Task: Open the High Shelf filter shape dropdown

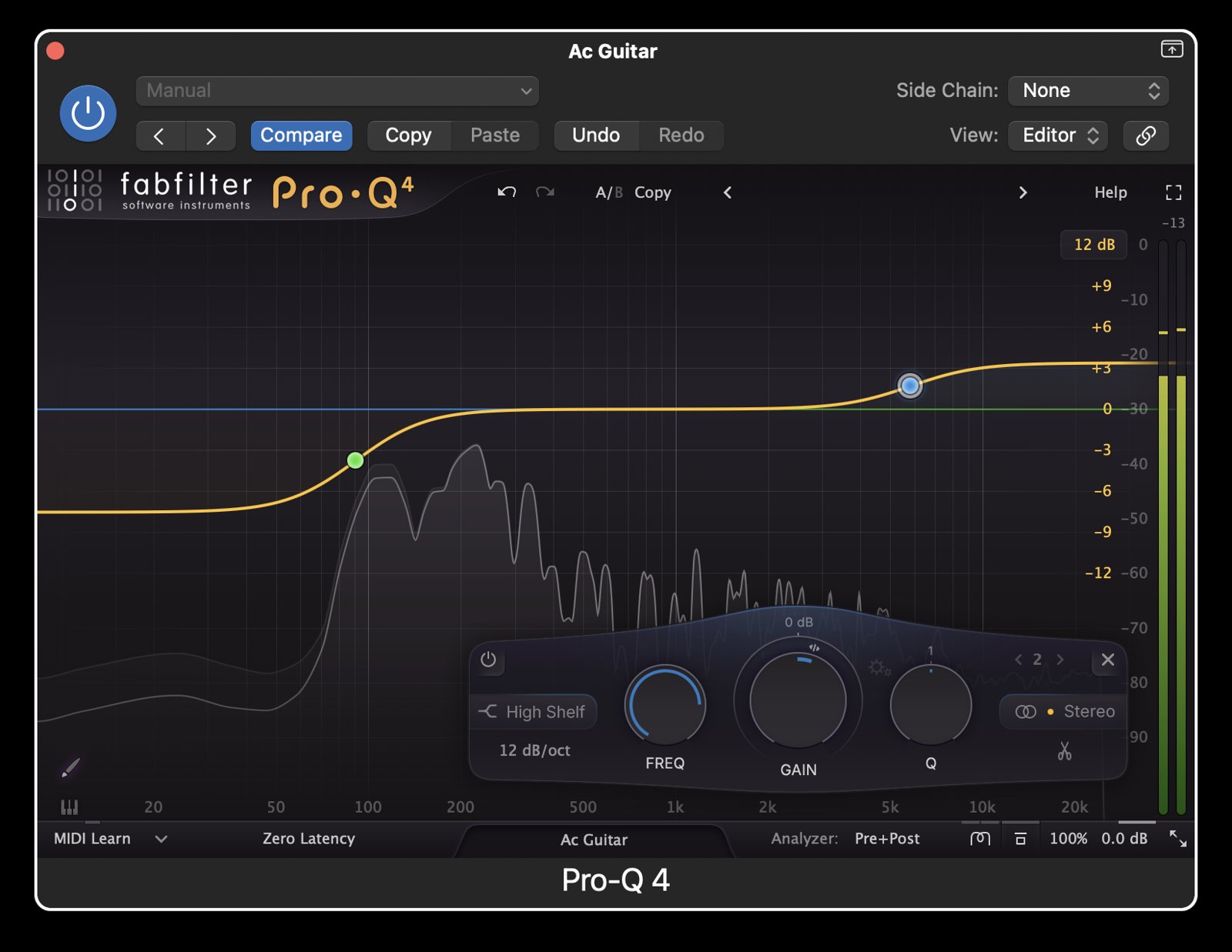Action: [533, 712]
